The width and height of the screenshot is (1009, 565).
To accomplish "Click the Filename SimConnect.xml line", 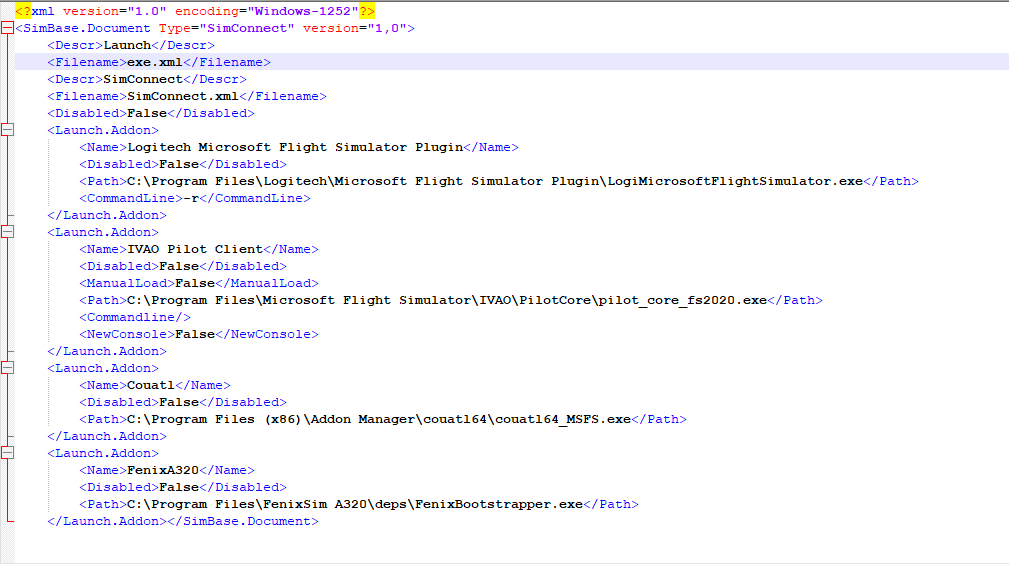I will [x=187, y=96].
